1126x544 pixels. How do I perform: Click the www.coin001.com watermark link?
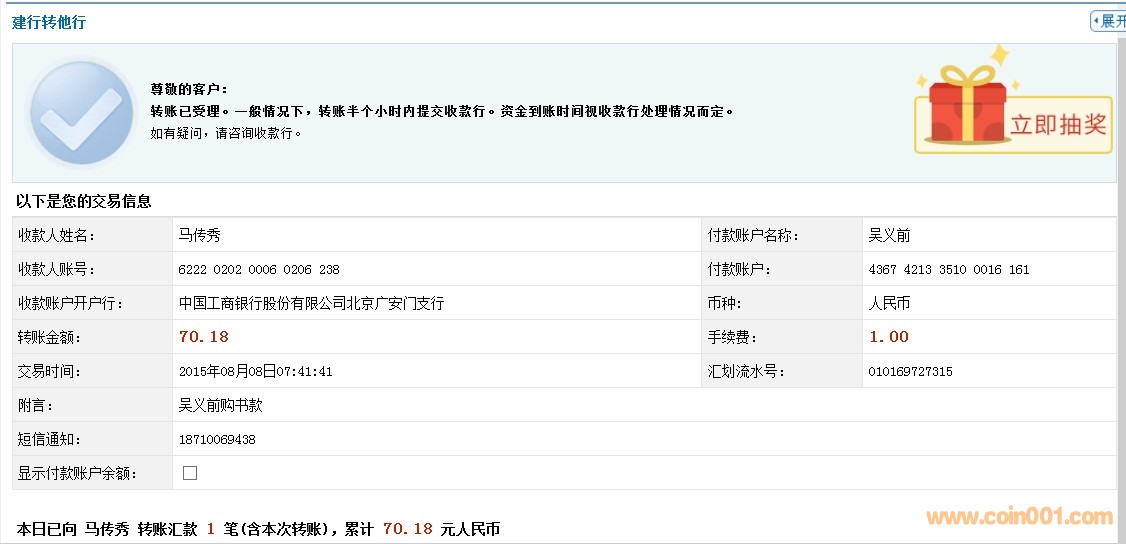(1019, 517)
